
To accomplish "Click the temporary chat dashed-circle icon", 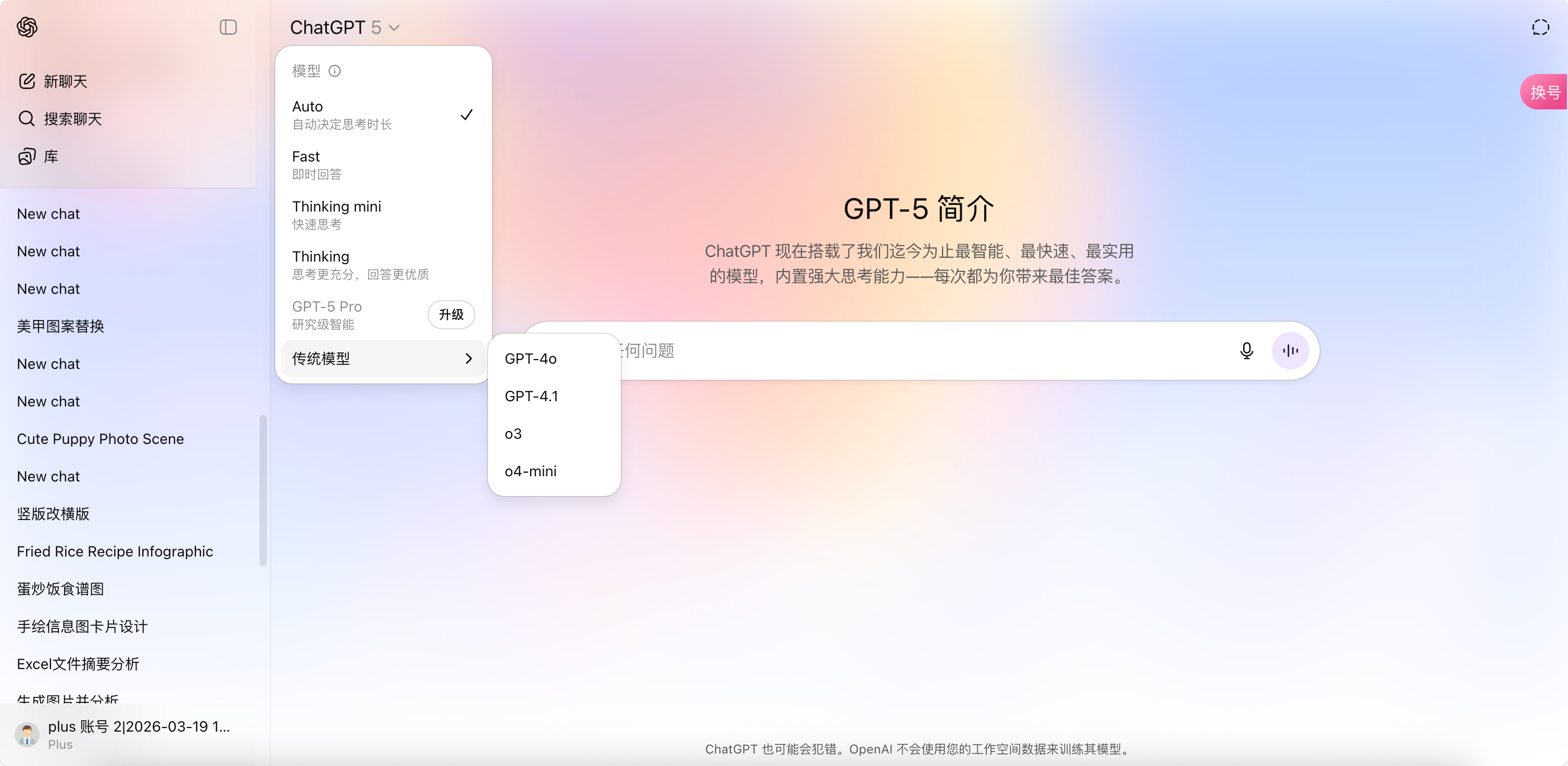I will coord(1540,28).
